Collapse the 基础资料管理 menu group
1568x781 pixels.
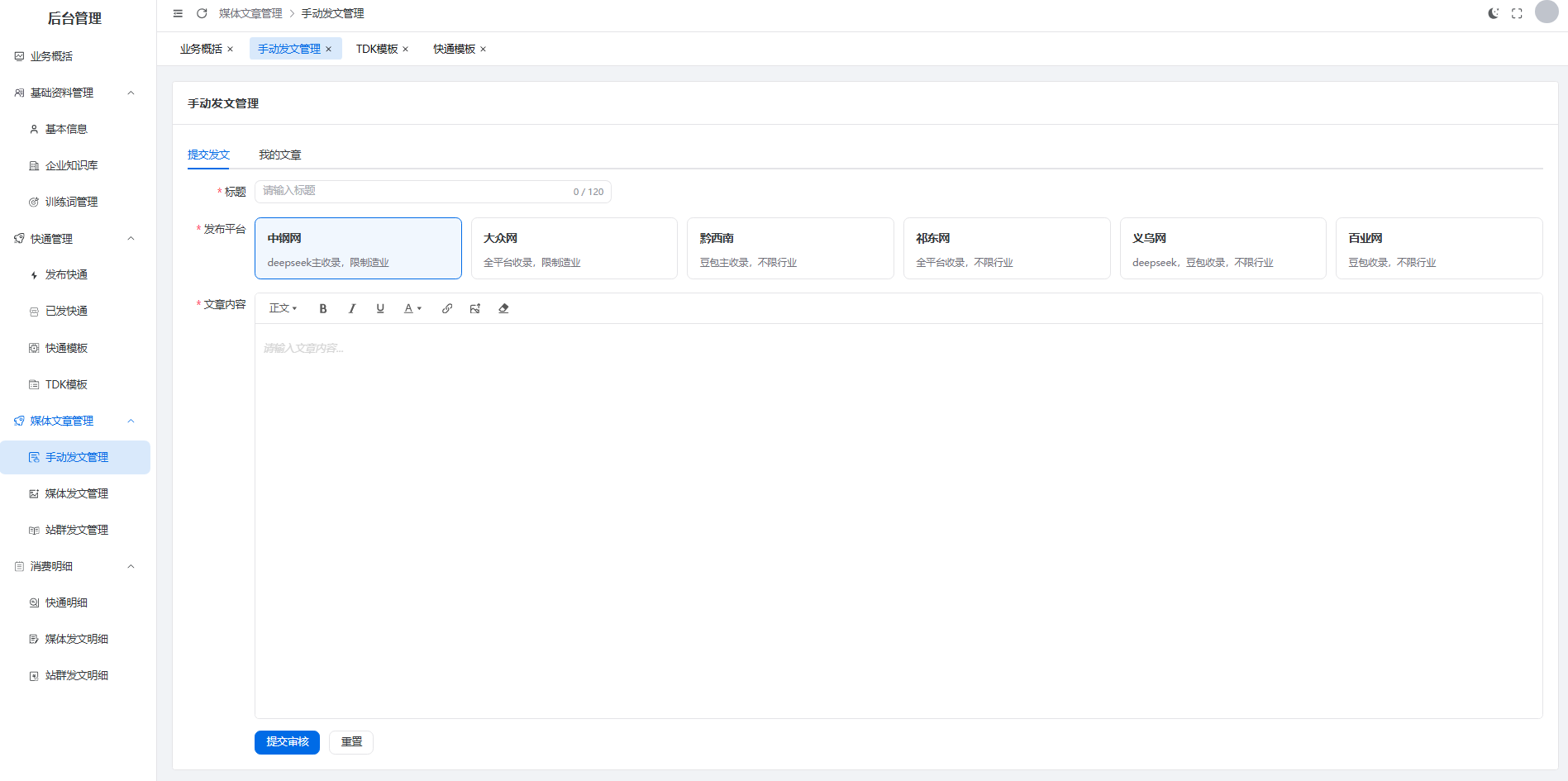pyautogui.click(x=131, y=93)
